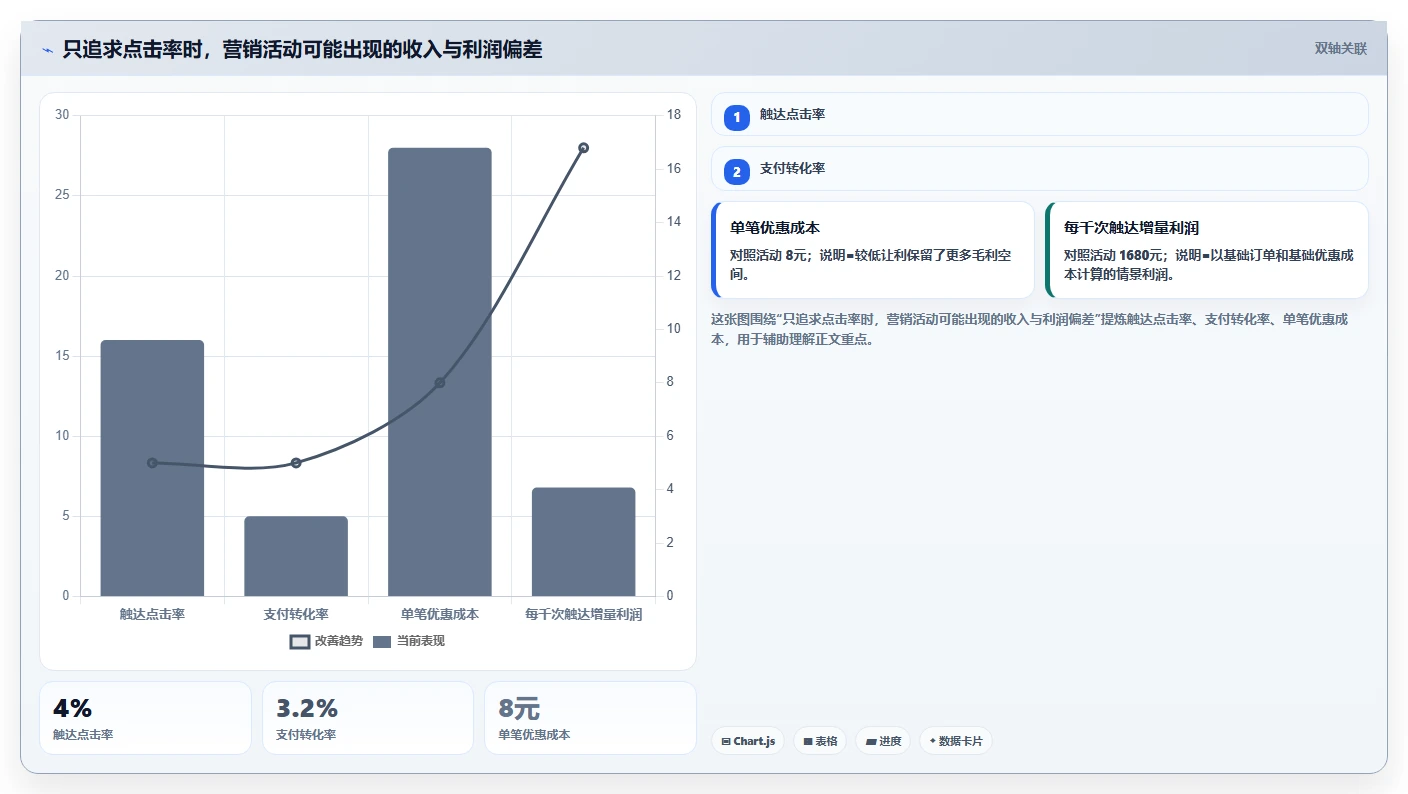Open the 单笔优惠成本 info card
This screenshot has width=1408, height=794.
pyautogui.click(x=872, y=250)
